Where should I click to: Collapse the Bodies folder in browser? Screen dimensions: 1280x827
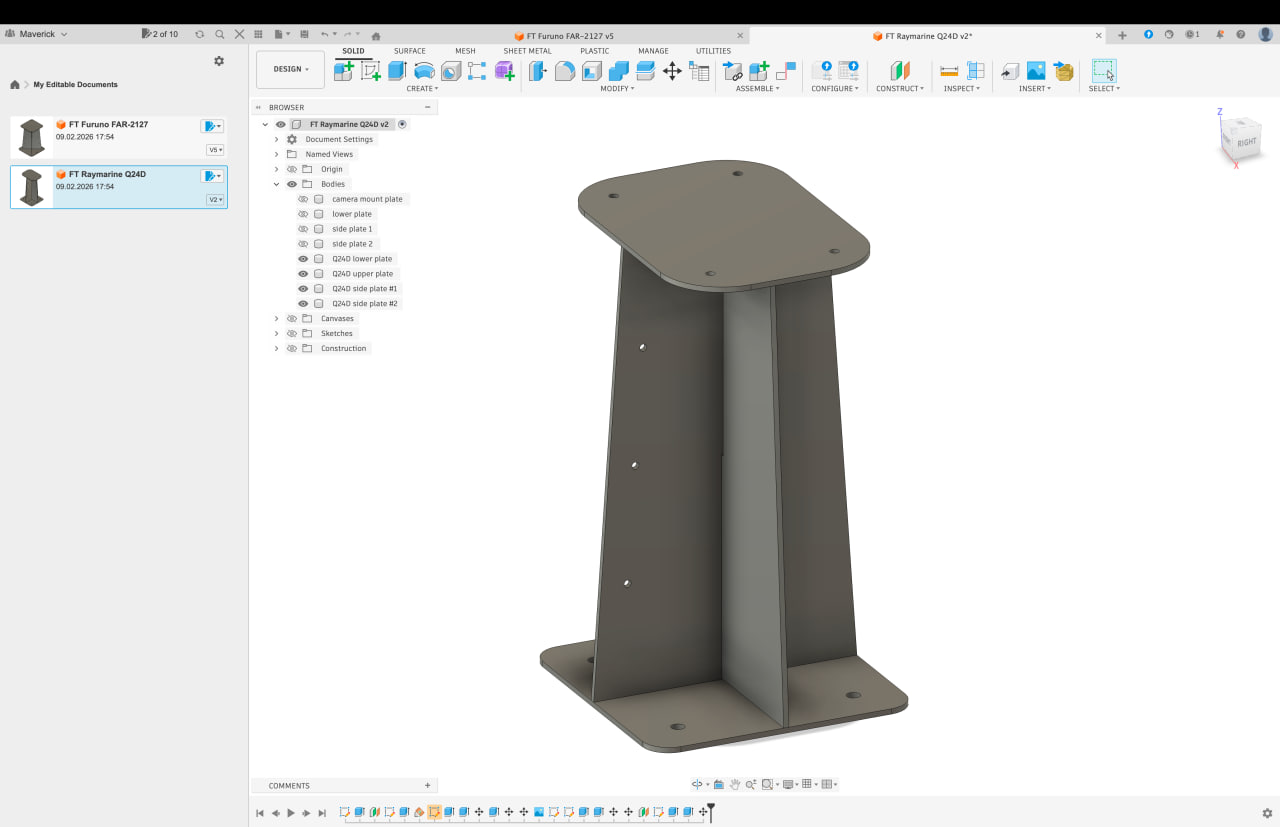277,184
